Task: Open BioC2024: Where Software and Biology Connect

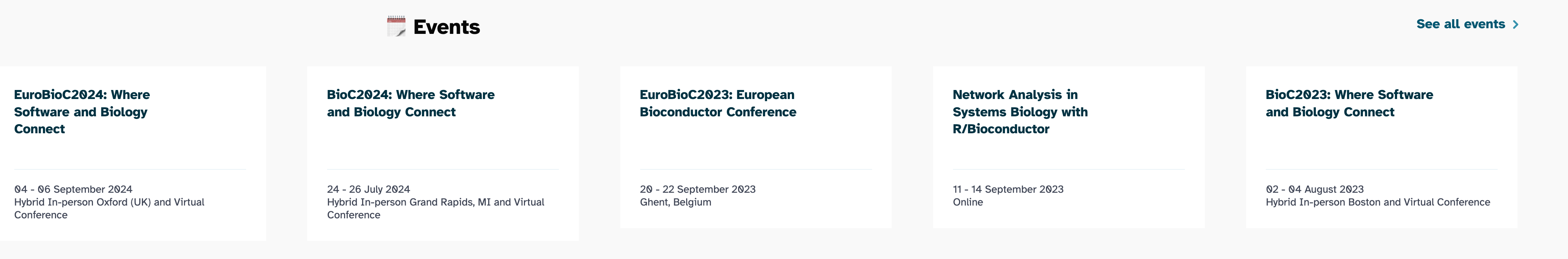Action: 410,103
